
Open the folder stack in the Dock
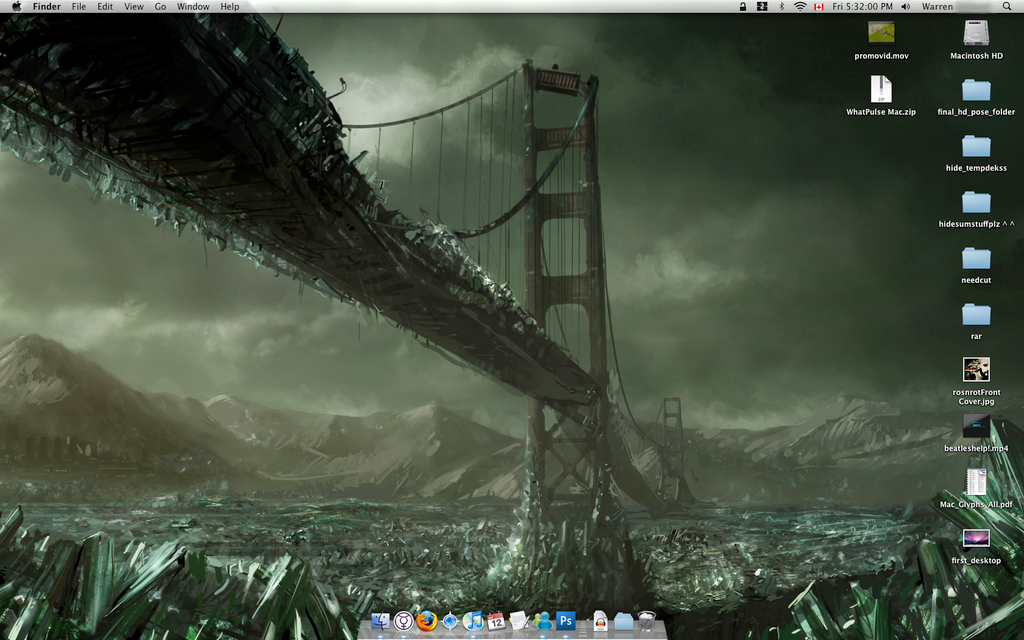(x=624, y=621)
